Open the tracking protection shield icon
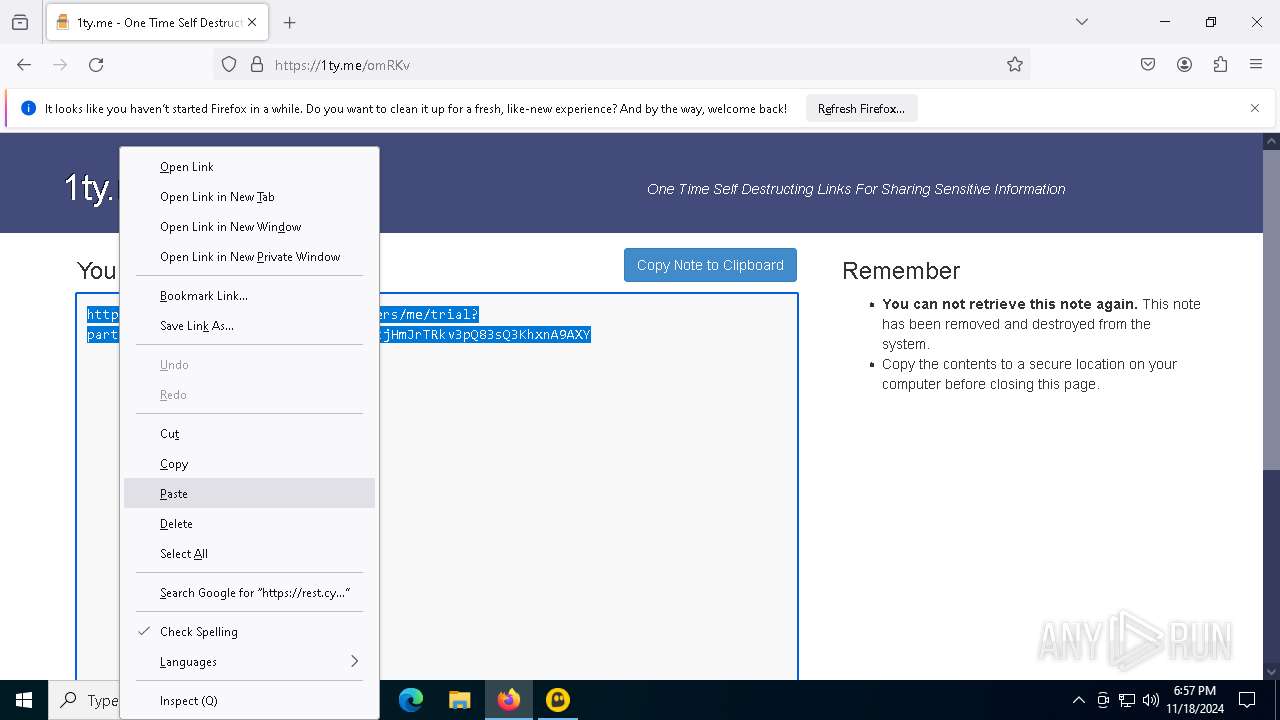1280x720 pixels. (229, 65)
